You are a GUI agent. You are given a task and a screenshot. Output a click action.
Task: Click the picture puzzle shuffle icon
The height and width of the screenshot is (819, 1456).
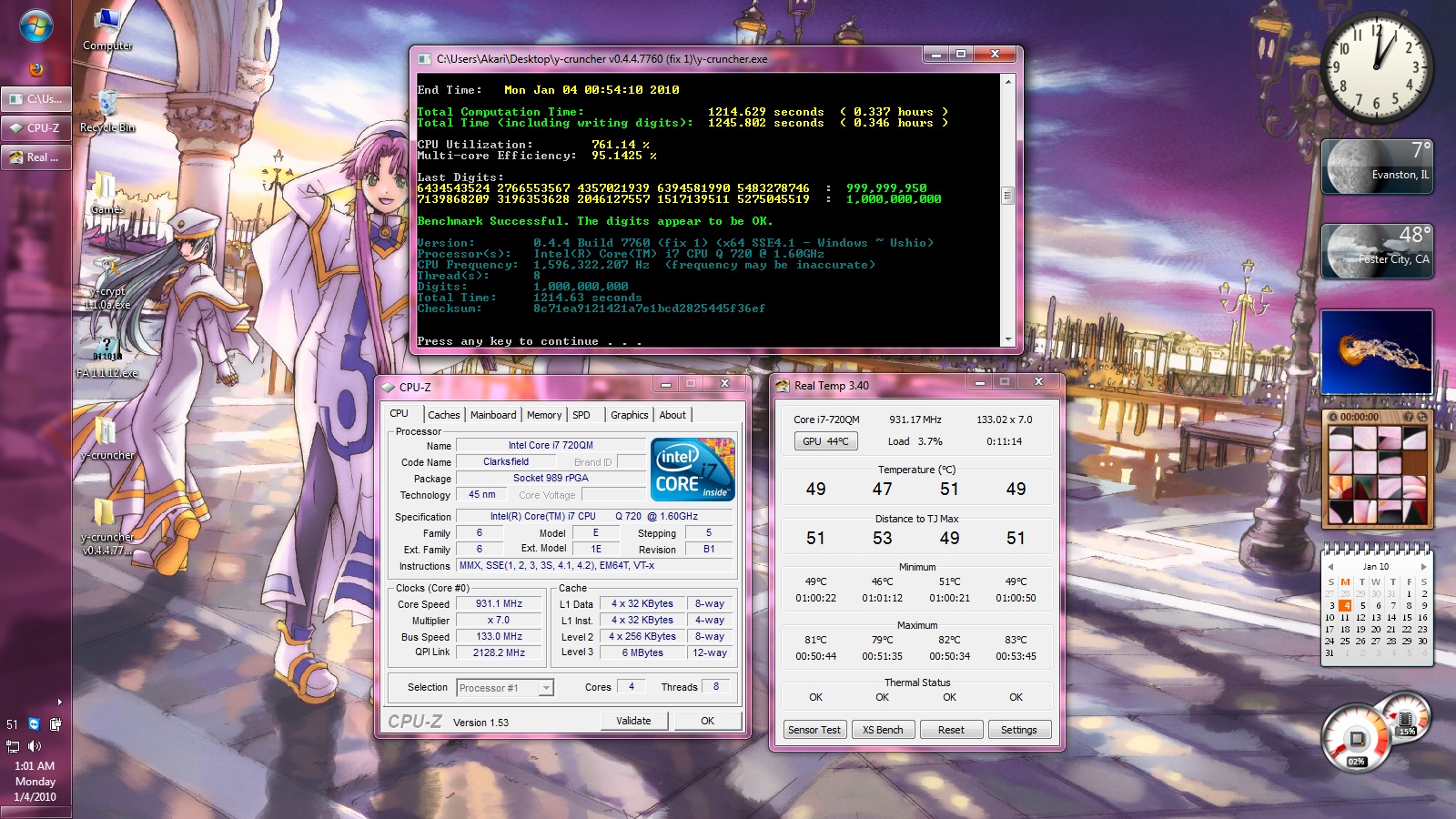(x=1421, y=417)
